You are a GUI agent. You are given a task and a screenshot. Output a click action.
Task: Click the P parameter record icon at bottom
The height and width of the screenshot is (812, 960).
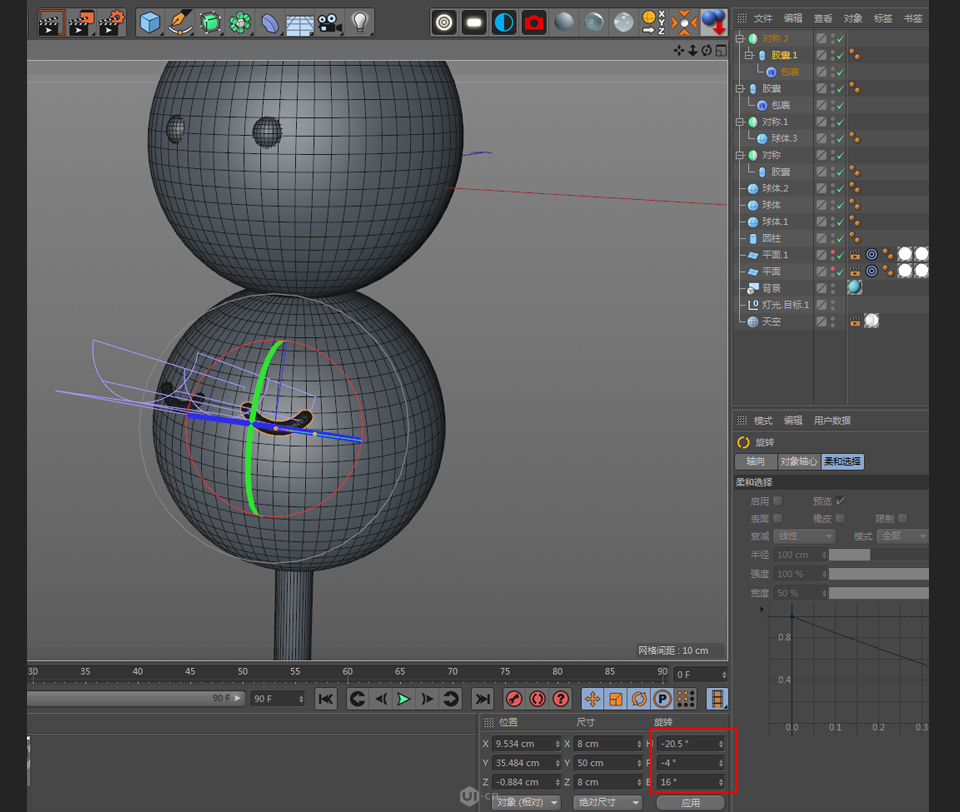coord(661,699)
